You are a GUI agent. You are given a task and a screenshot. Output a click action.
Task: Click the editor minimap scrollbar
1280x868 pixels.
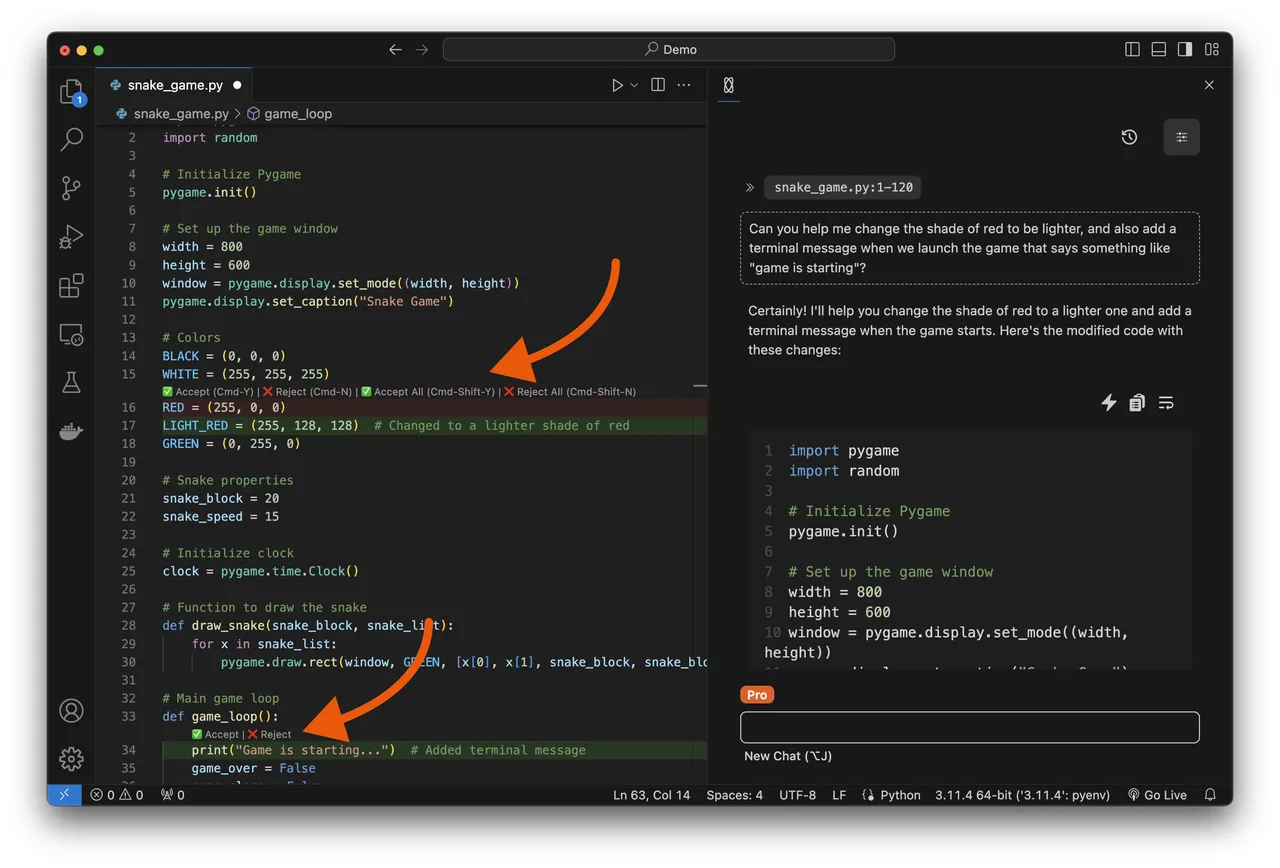click(x=700, y=384)
